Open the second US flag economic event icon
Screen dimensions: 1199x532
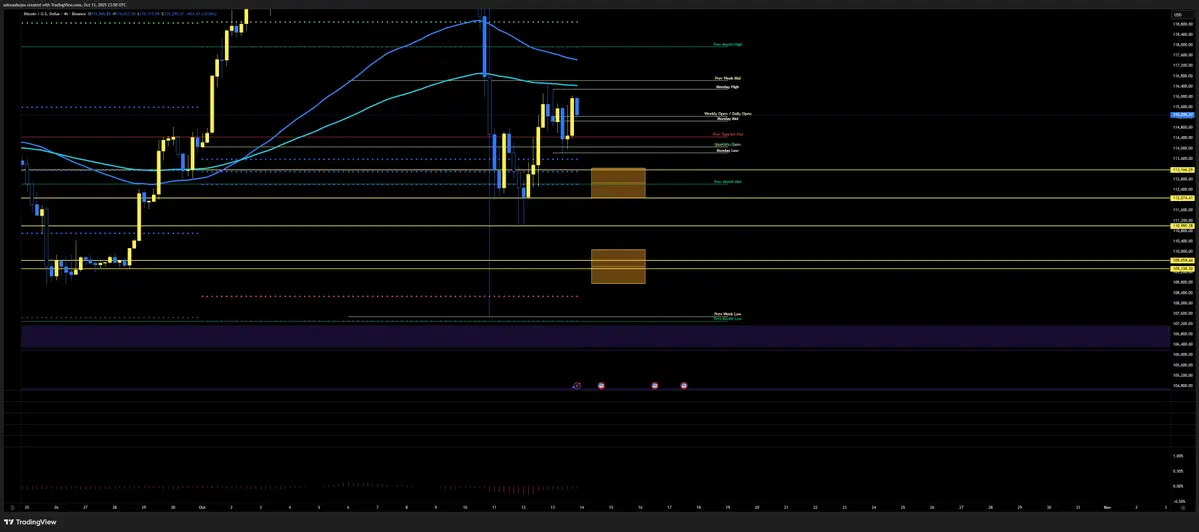[x=655, y=386]
